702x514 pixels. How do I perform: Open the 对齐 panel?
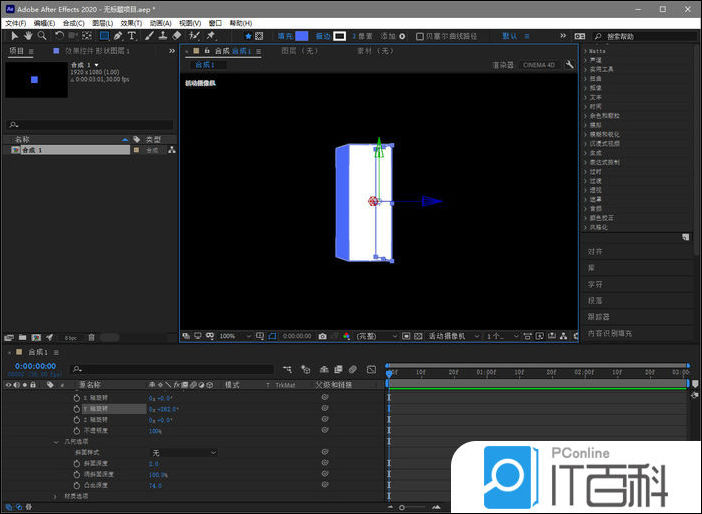pyautogui.click(x=596, y=252)
